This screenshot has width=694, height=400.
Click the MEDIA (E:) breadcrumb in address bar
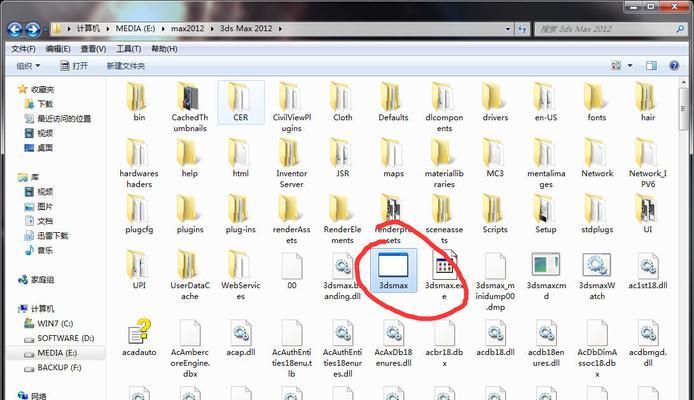135,29
